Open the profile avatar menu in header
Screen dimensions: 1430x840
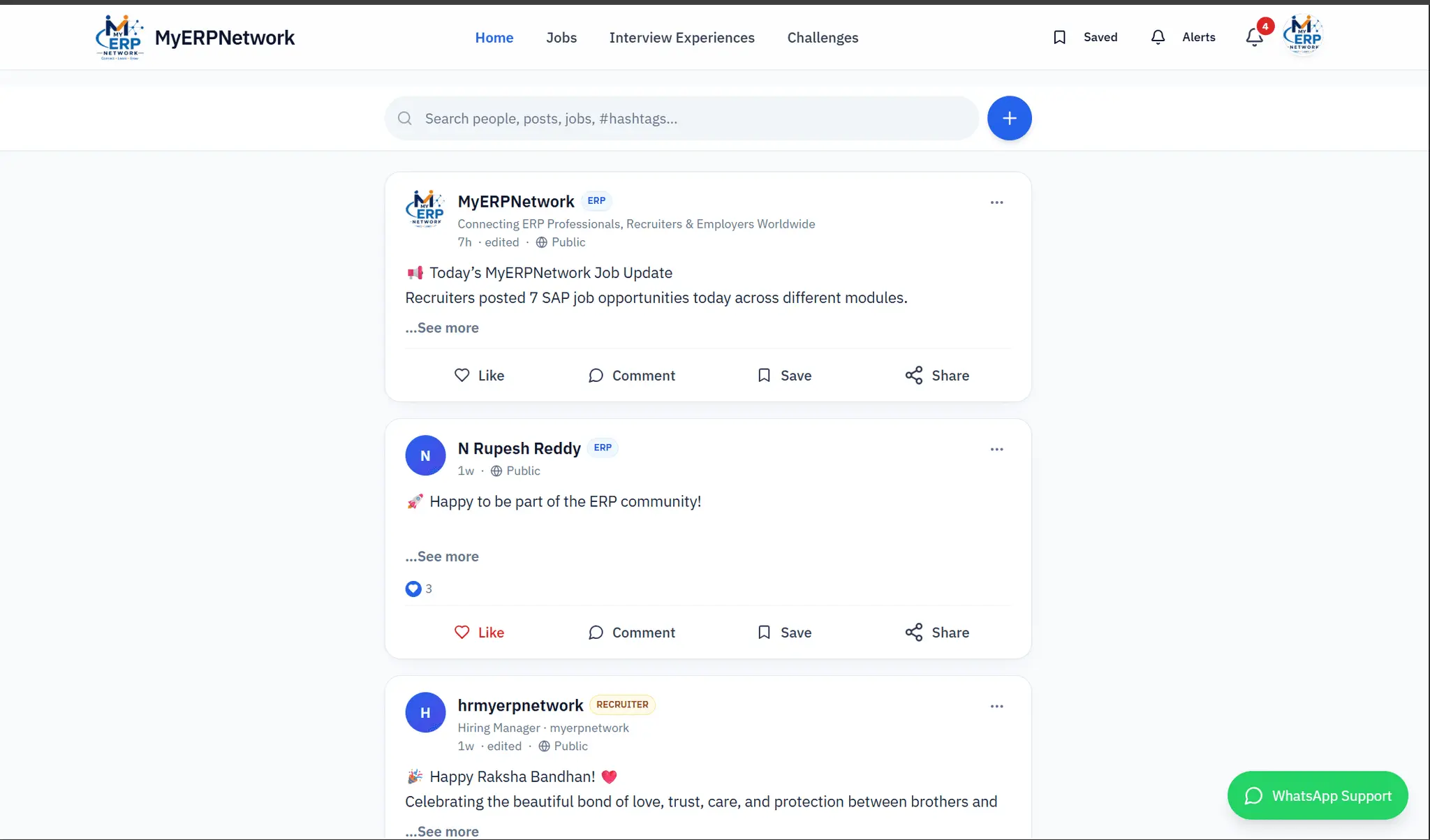coord(1303,35)
